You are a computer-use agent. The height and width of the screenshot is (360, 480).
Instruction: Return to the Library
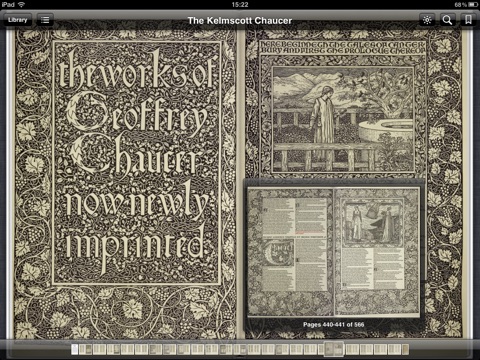18,20
